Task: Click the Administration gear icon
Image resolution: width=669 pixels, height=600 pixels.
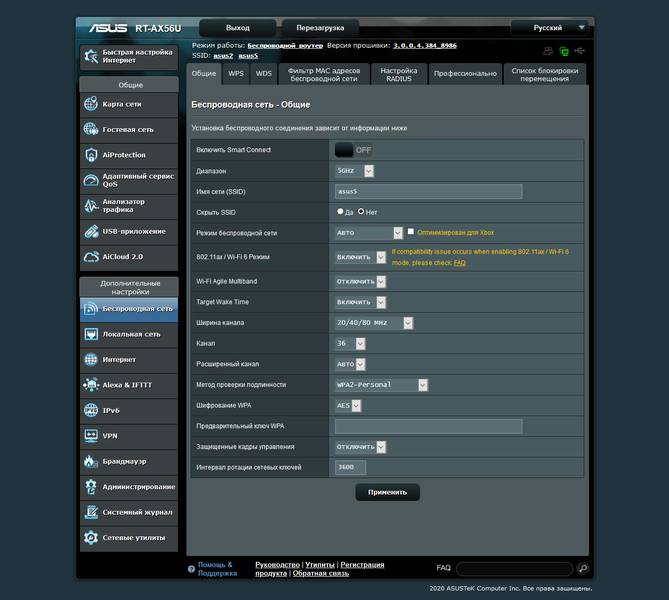Action: pyautogui.click(x=91, y=486)
